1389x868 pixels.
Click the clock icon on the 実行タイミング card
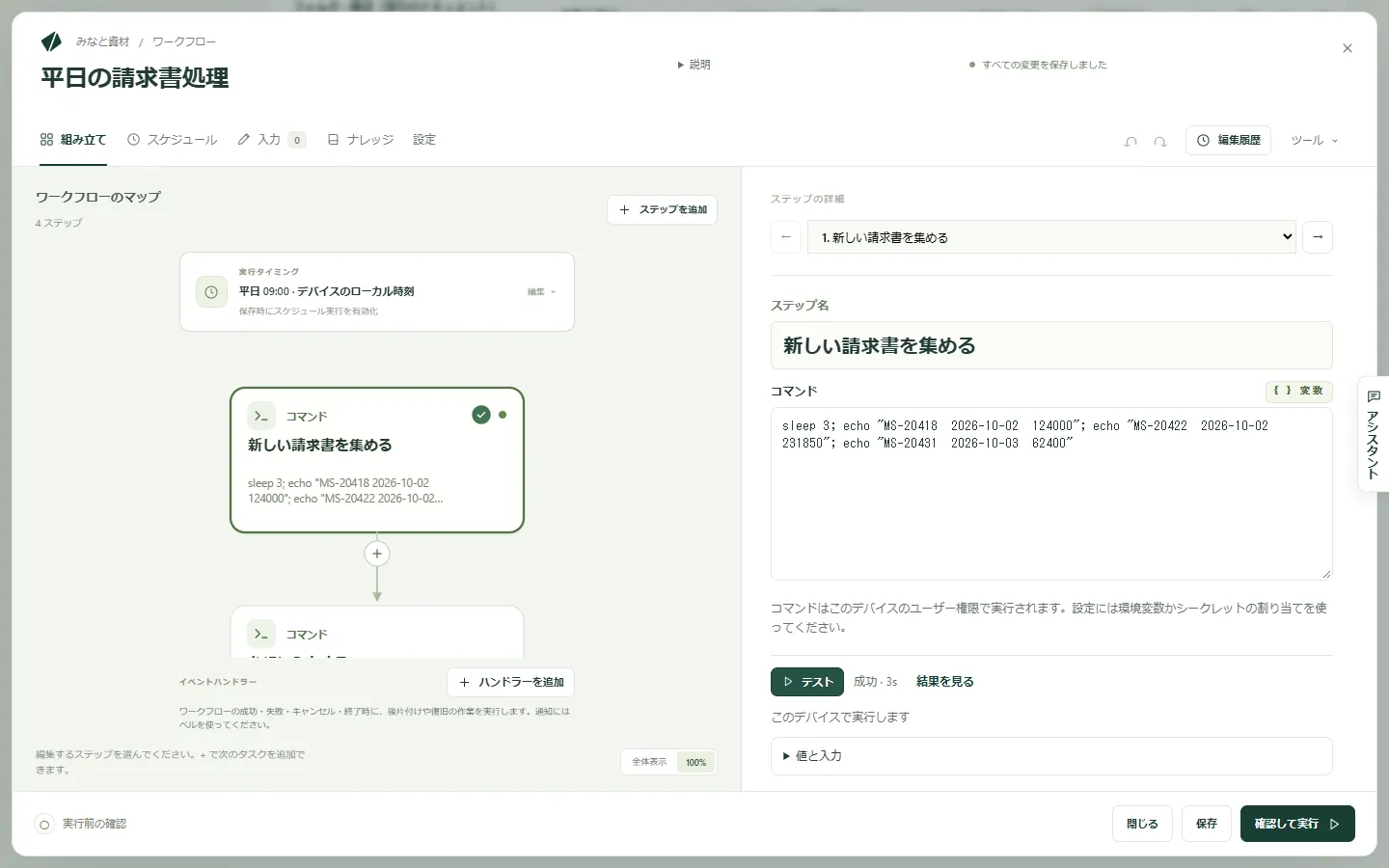pyautogui.click(x=211, y=292)
